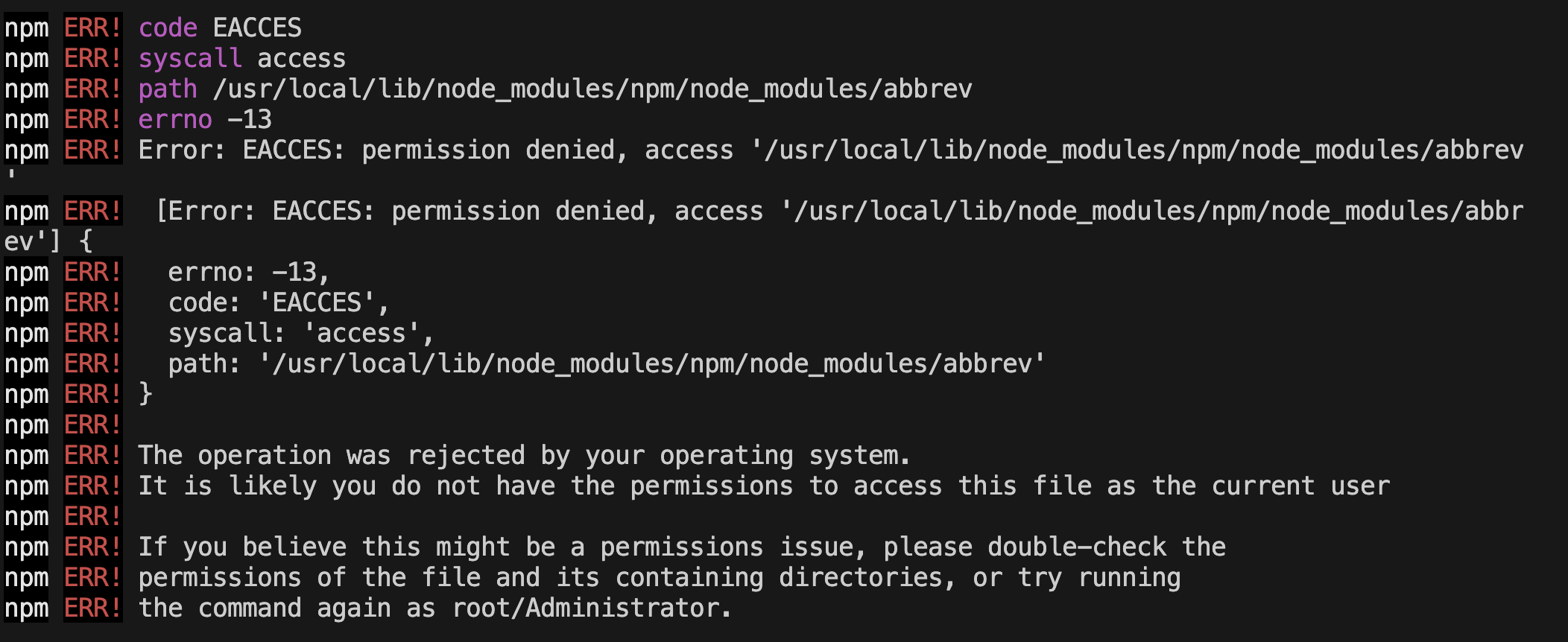Click the words 'current user' in message
The width and height of the screenshot is (1568, 642).
pos(1300,486)
